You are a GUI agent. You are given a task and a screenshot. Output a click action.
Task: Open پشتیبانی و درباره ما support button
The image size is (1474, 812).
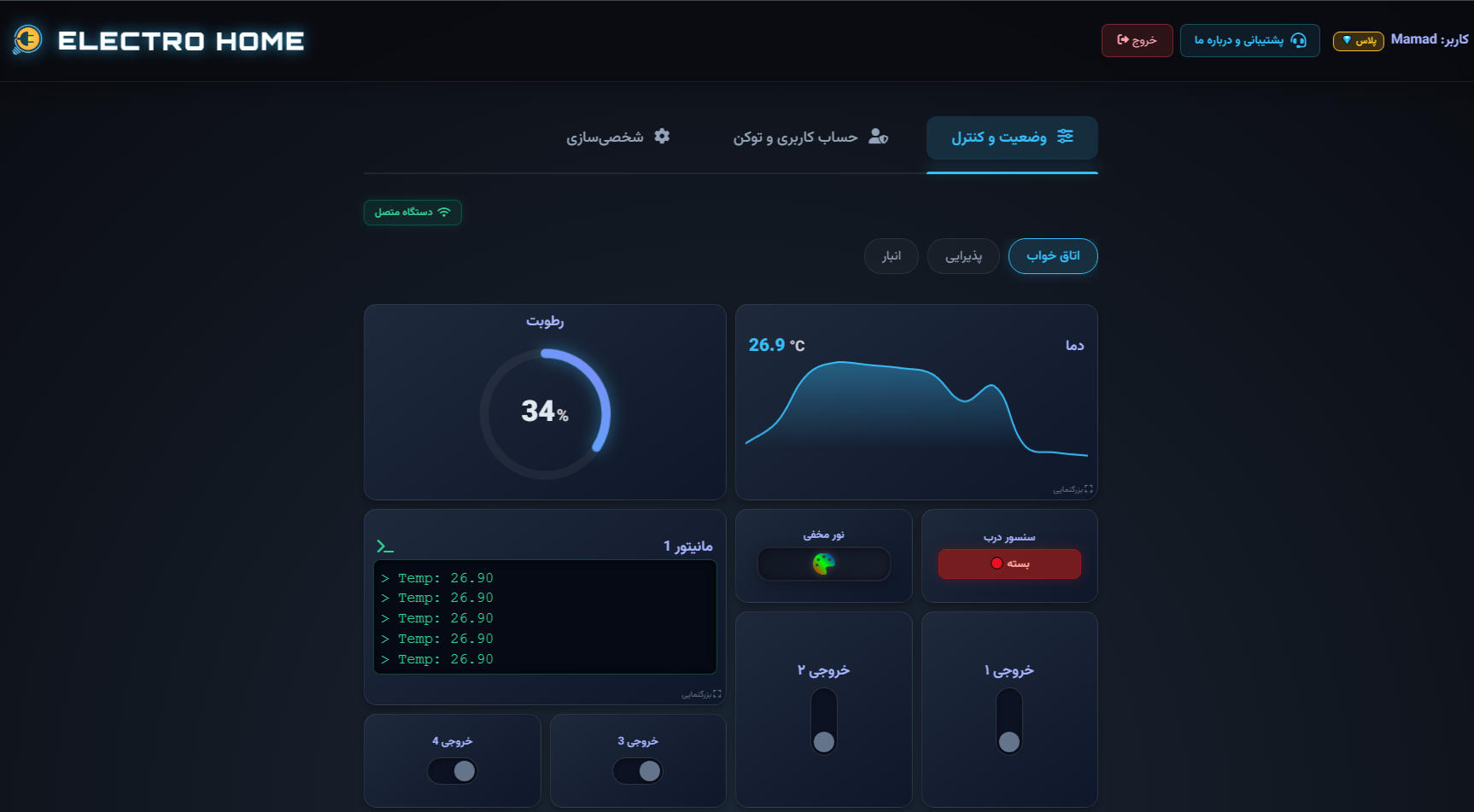pos(1249,41)
